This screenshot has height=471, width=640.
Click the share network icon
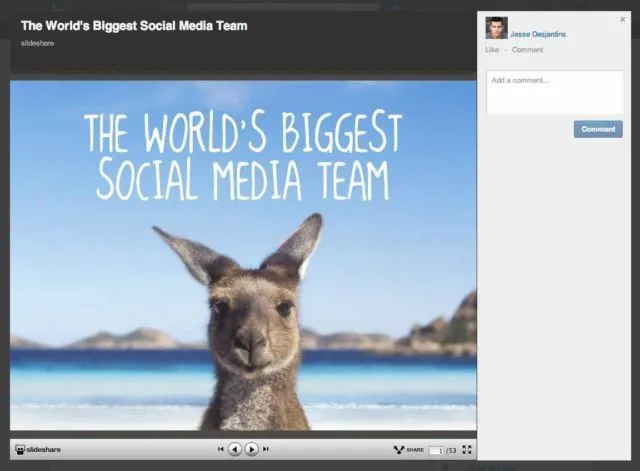398,450
